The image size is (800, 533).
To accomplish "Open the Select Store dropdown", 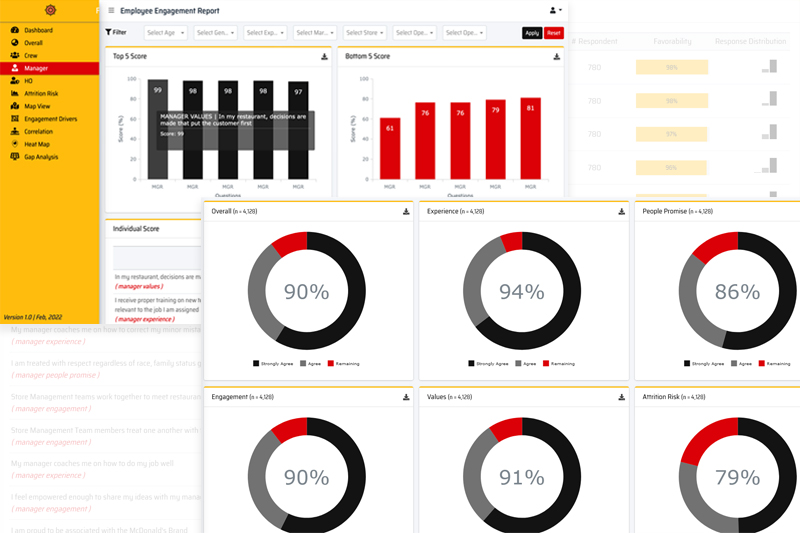I will pos(365,33).
